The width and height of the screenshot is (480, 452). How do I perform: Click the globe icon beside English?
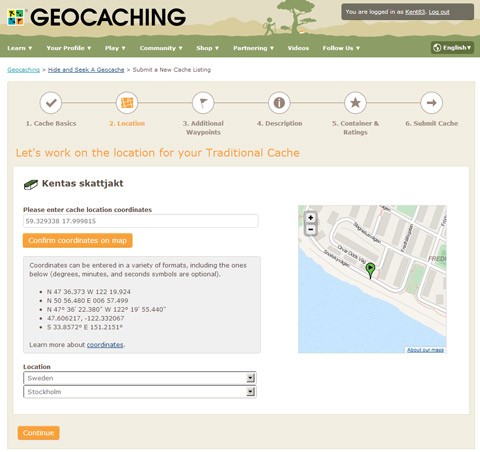click(x=437, y=48)
